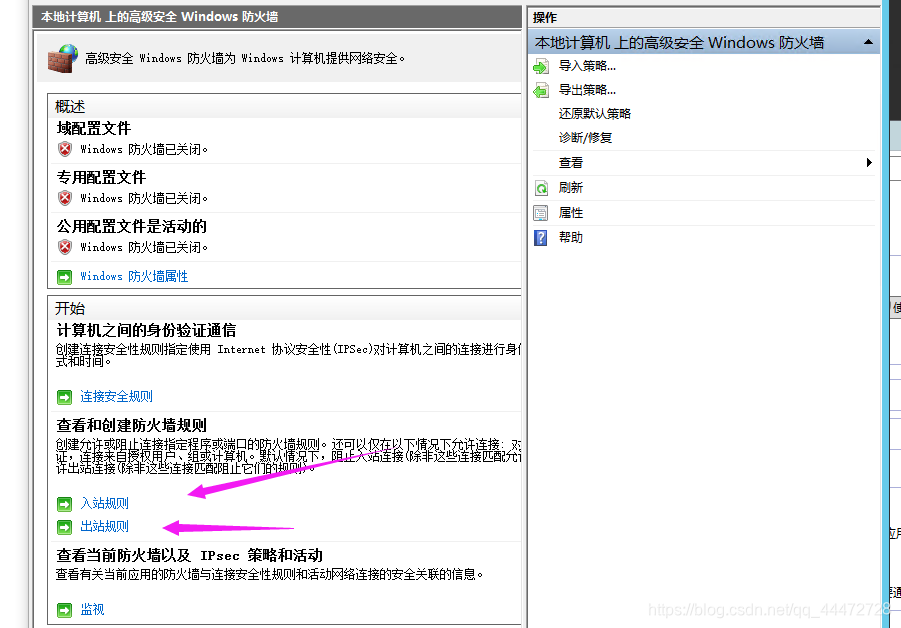Screen dimensions: 901x628
Task: Click green arrow icon beside 入站规则
Action: click(x=64, y=504)
